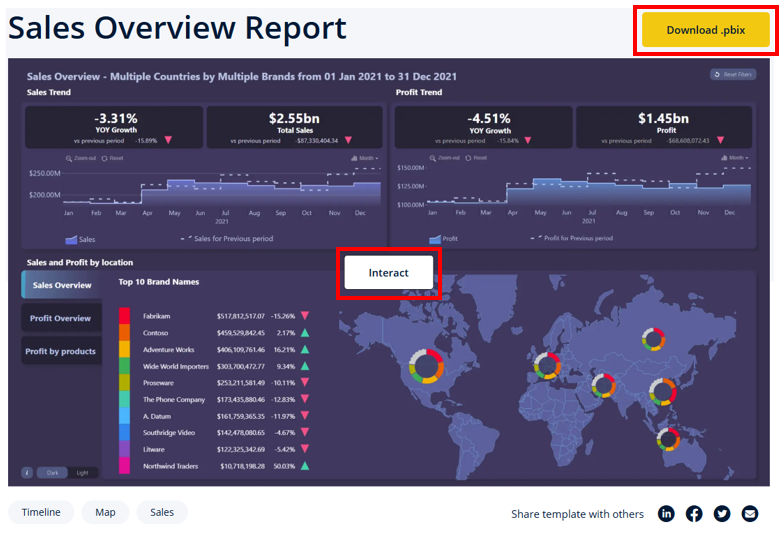
Task: Select the Sales tag
Action: click(x=162, y=512)
